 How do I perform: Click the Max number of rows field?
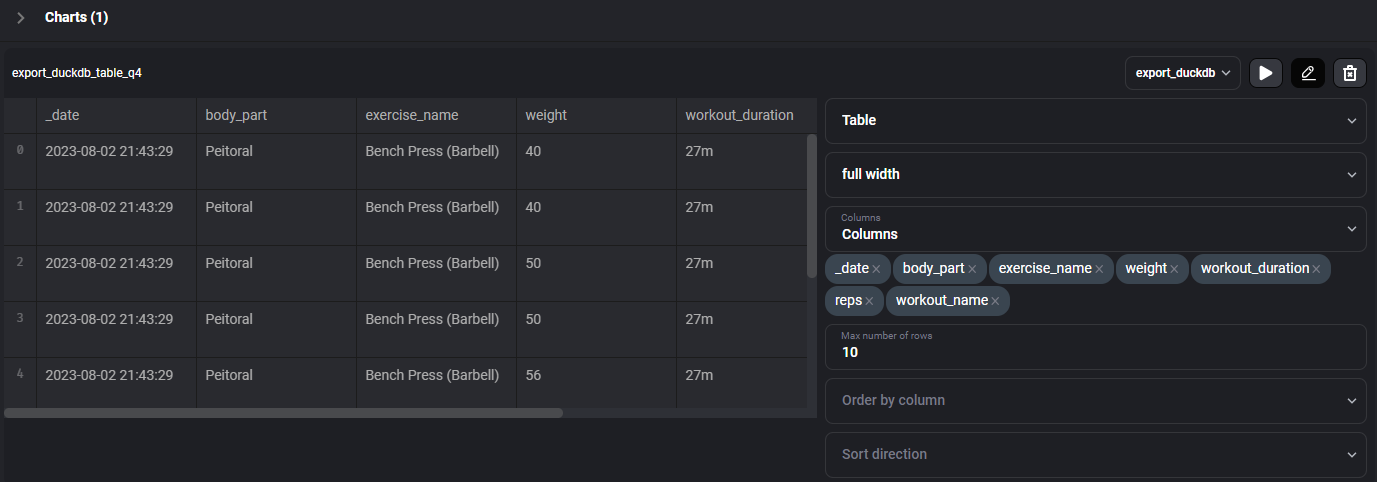[x=1095, y=352]
